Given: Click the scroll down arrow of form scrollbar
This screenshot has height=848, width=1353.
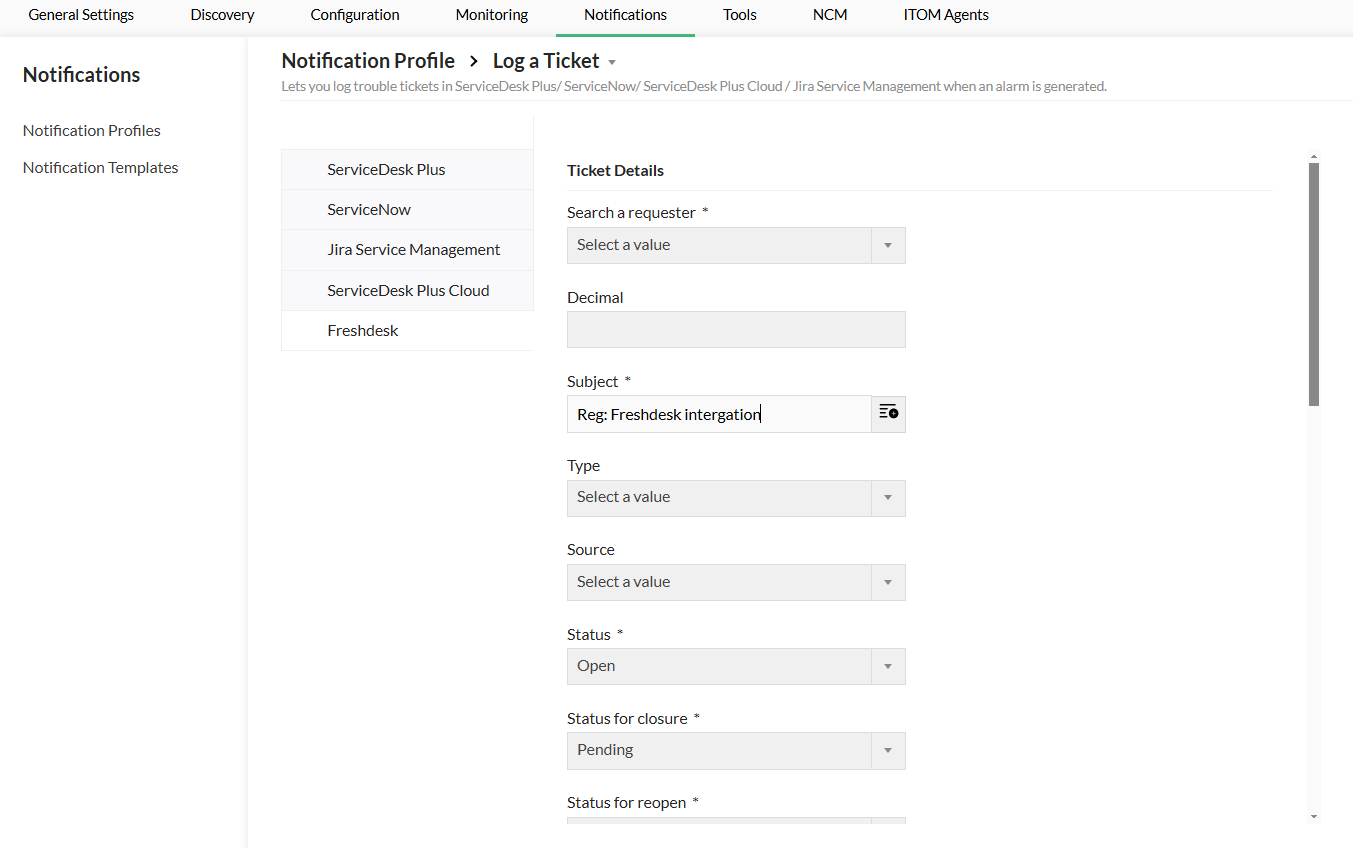Looking at the screenshot, I should pos(1314,817).
